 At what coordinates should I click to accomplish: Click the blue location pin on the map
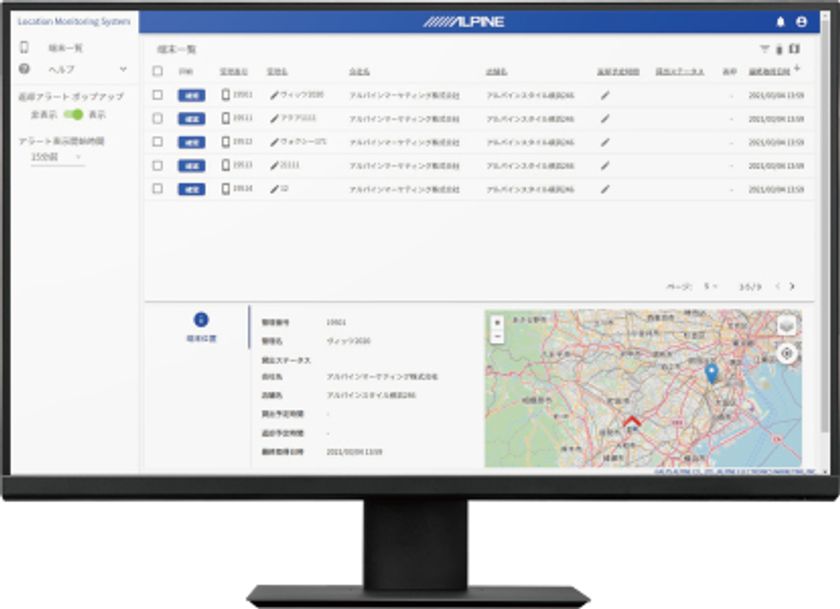711,373
